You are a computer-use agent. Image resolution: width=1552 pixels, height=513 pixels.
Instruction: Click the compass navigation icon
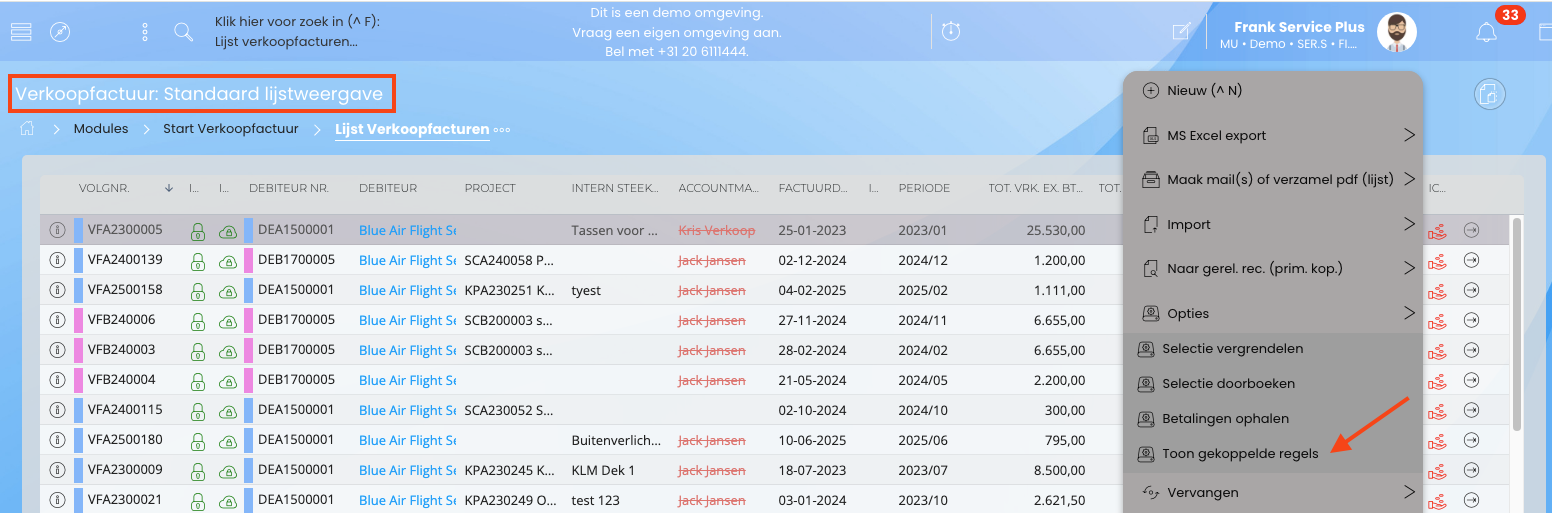pos(60,32)
